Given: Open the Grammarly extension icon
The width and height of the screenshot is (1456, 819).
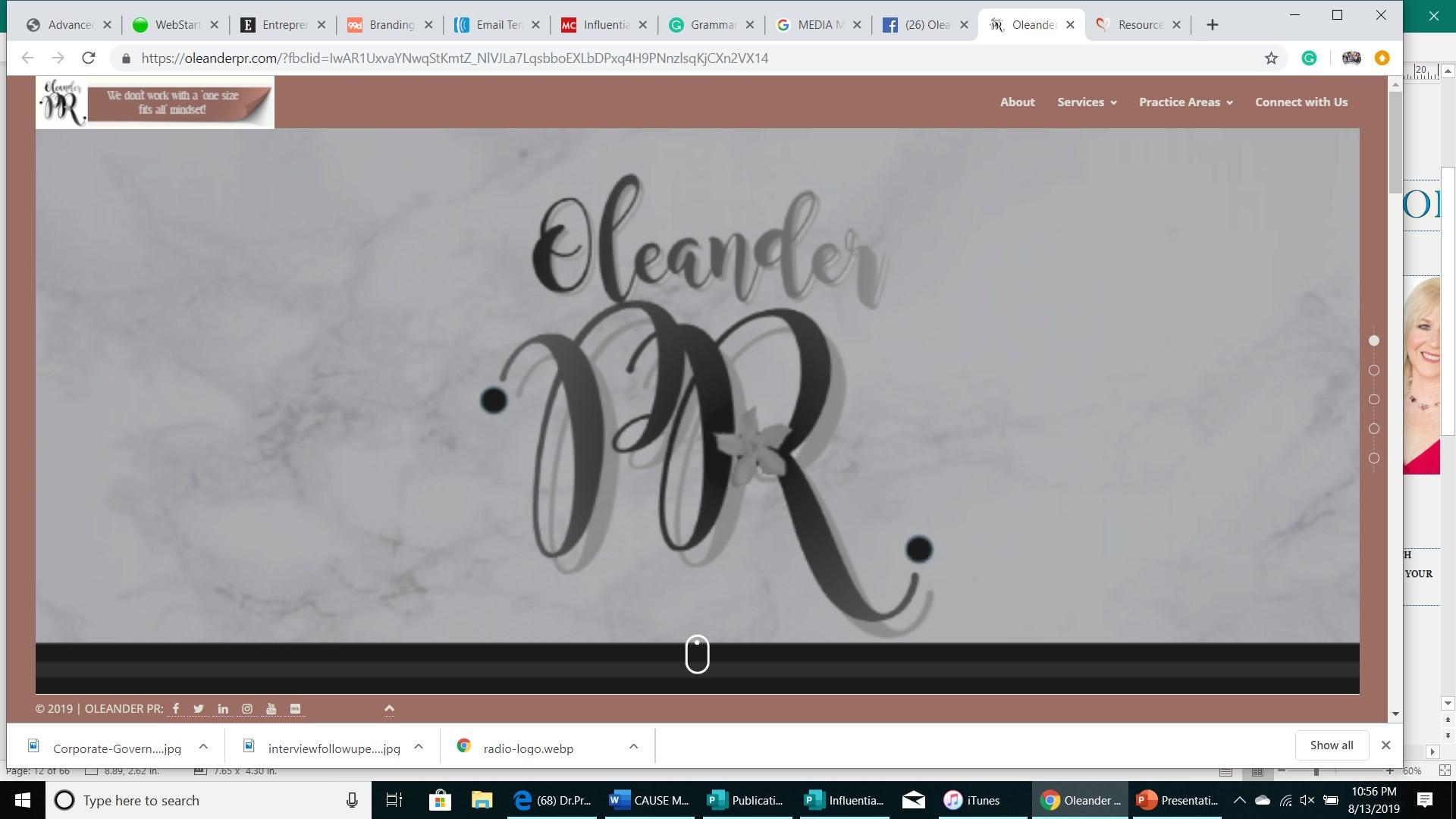Looking at the screenshot, I should pos(1309,58).
